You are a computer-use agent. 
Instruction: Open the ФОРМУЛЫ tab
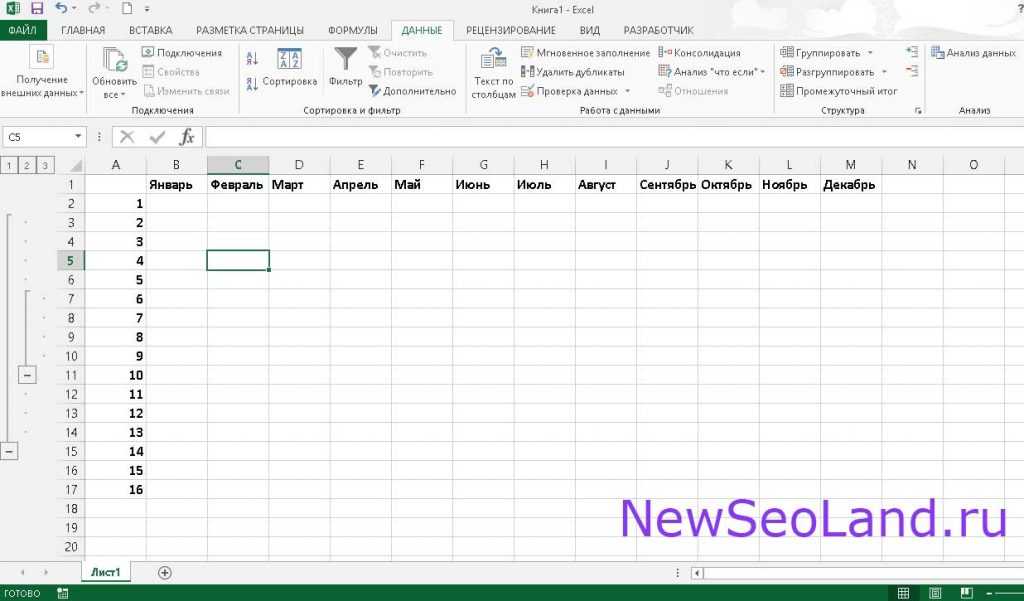(x=353, y=30)
